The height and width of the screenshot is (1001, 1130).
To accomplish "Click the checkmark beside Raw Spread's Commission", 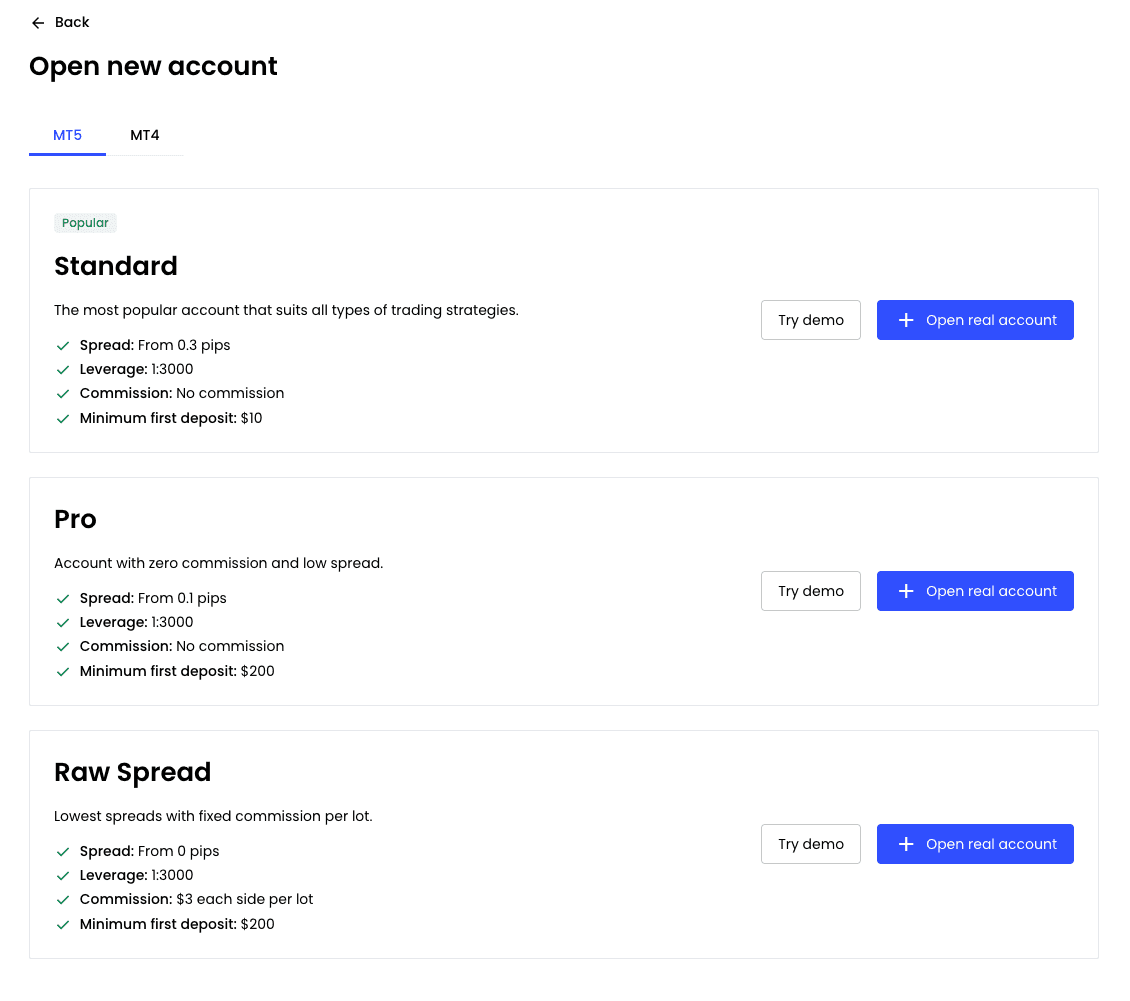I will (x=63, y=900).
